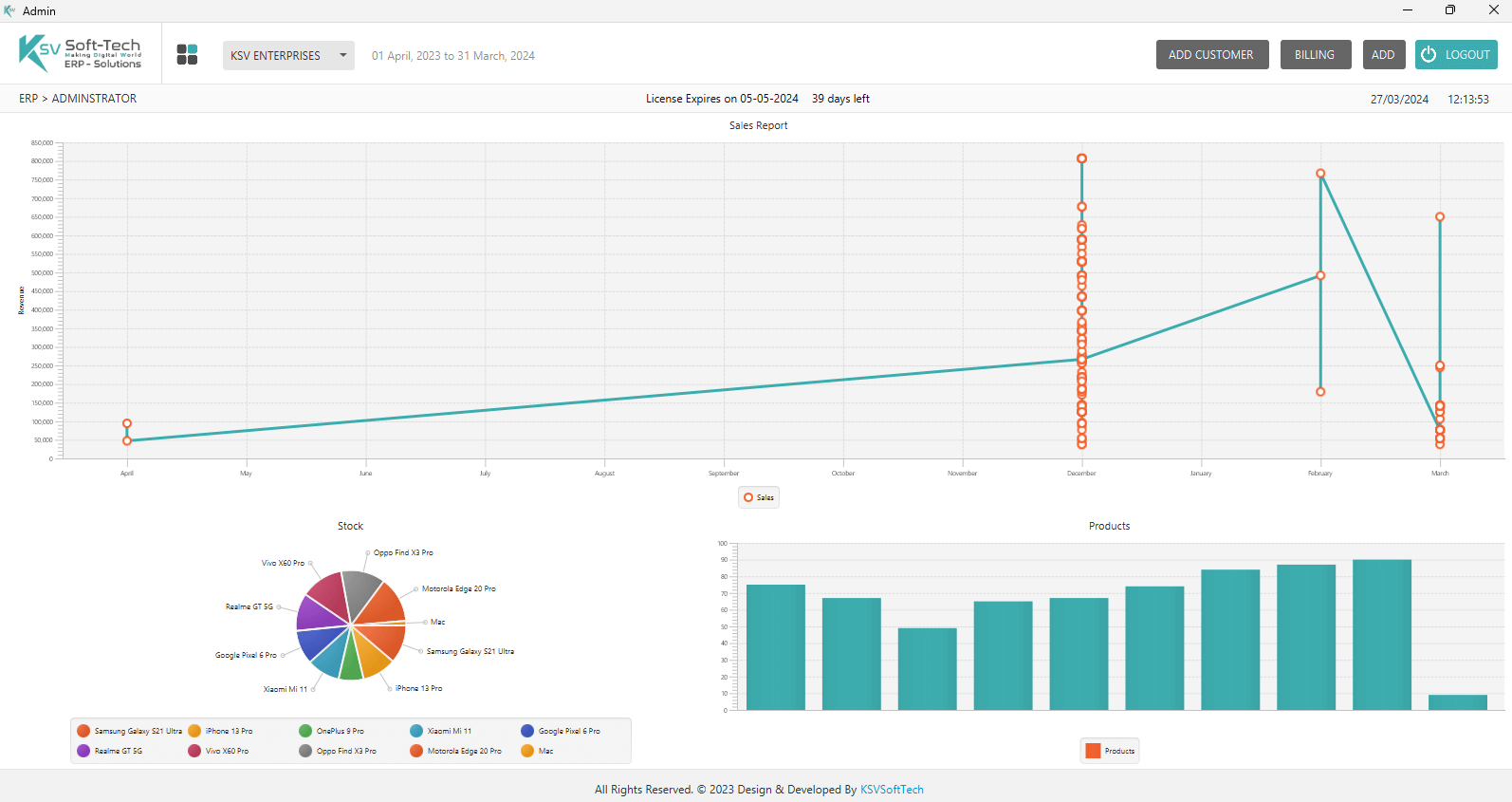Click the power icon on Logout button
This screenshot has width=1512, height=802.
click(x=1429, y=55)
